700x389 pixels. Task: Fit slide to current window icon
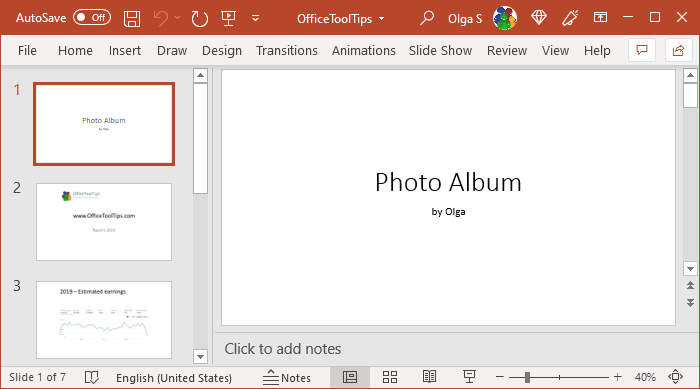(675, 377)
